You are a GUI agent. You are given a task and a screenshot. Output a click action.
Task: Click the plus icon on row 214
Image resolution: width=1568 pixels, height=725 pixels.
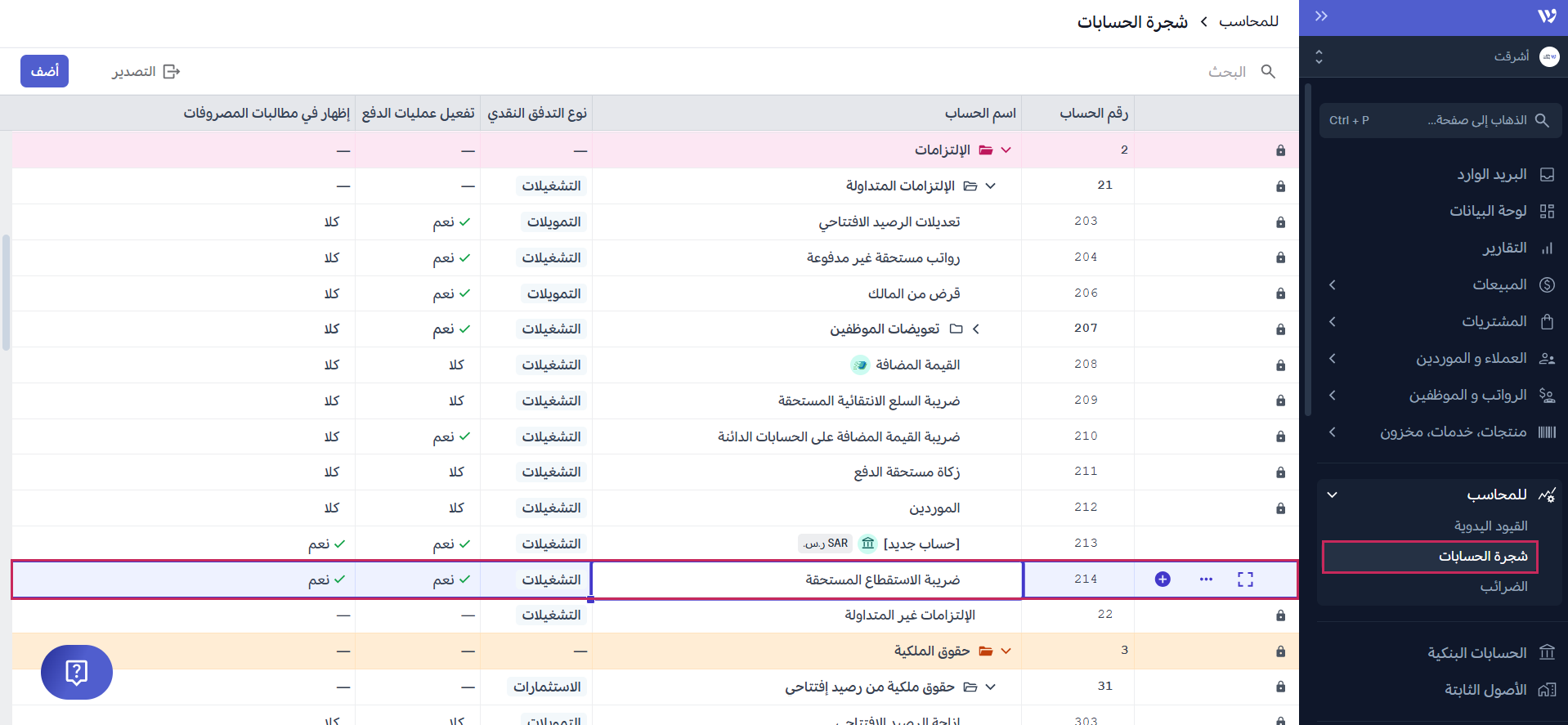(1162, 580)
